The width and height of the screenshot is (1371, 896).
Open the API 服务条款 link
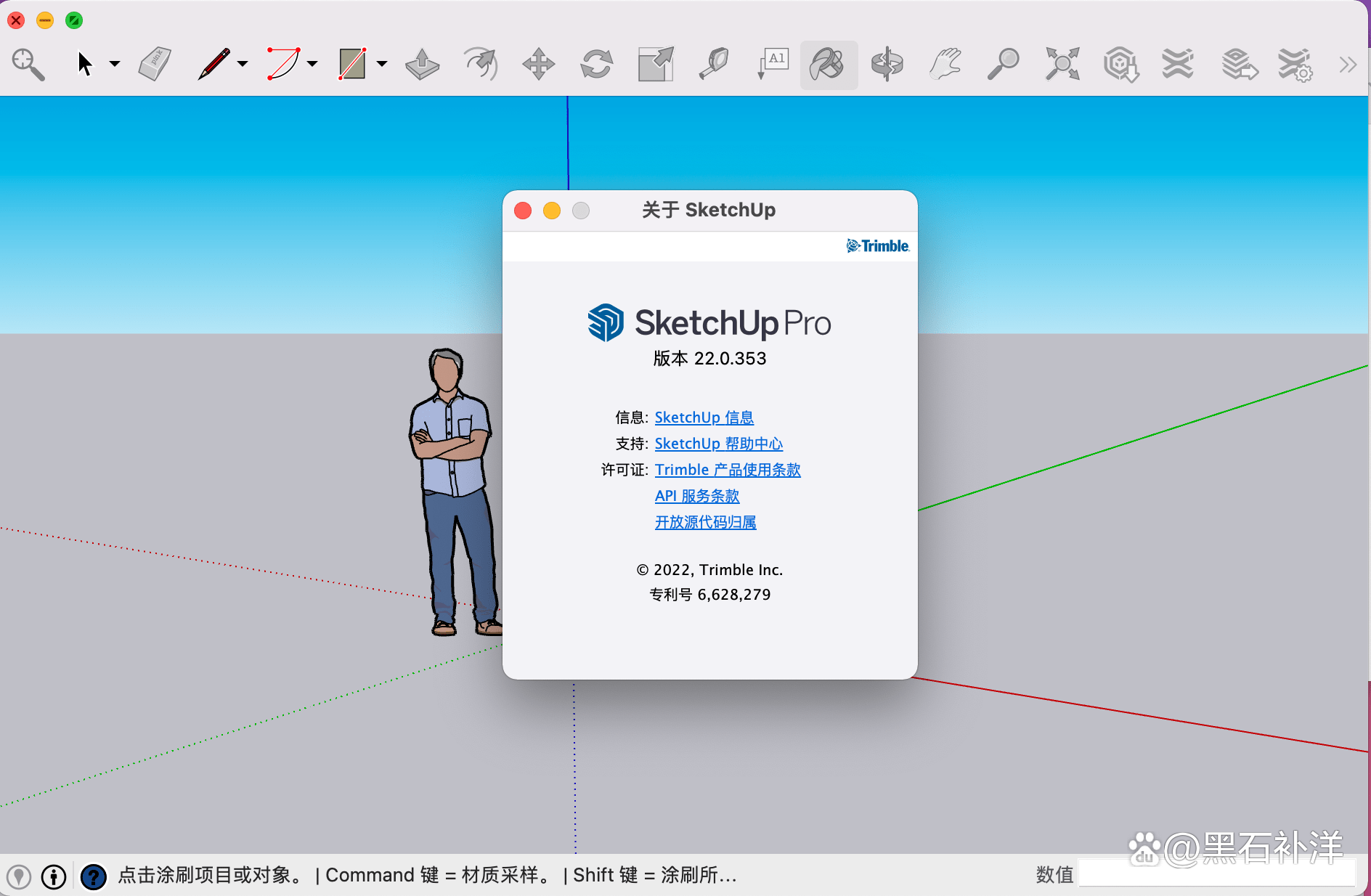[x=696, y=496]
